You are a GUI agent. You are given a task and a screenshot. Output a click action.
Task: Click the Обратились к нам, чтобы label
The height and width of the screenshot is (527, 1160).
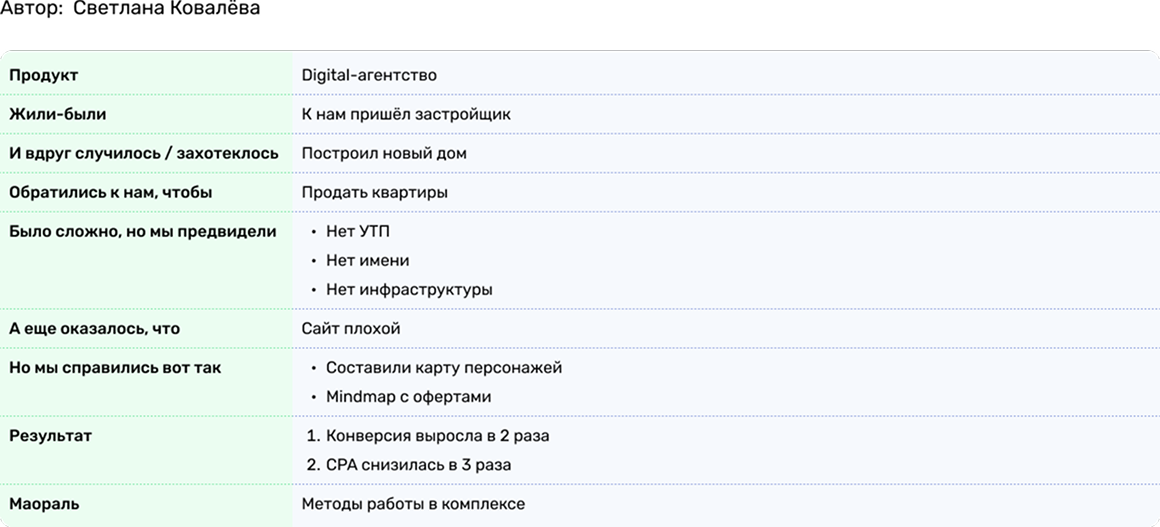click(x=110, y=192)
